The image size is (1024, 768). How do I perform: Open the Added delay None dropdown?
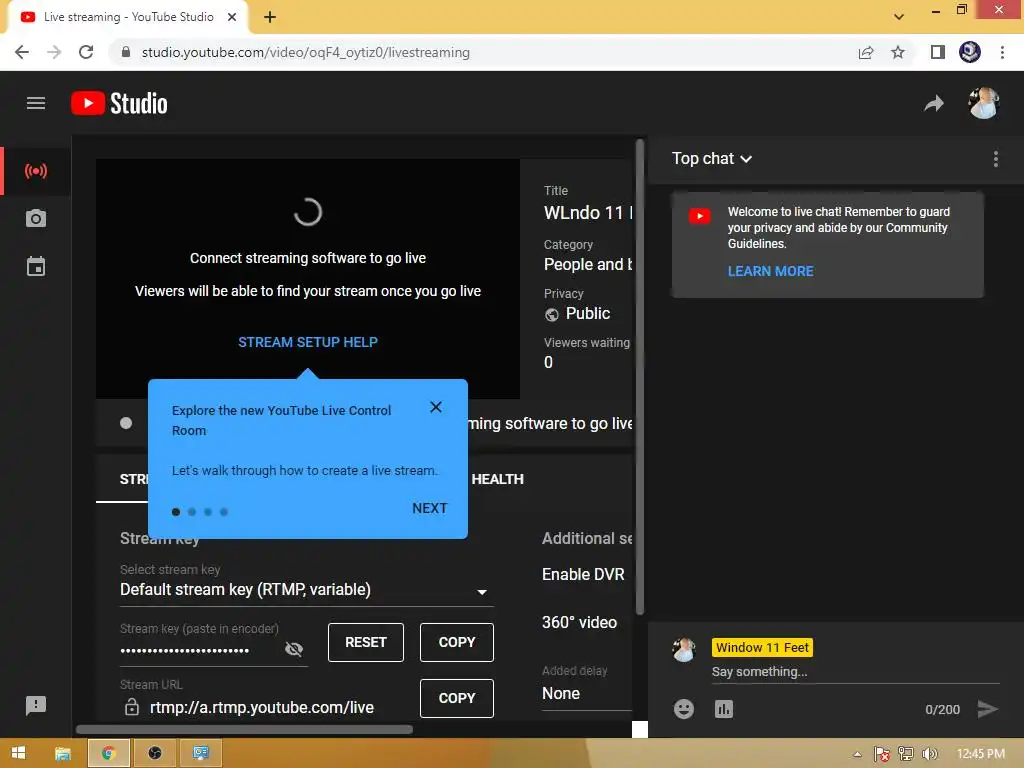[x=586, y=694]
